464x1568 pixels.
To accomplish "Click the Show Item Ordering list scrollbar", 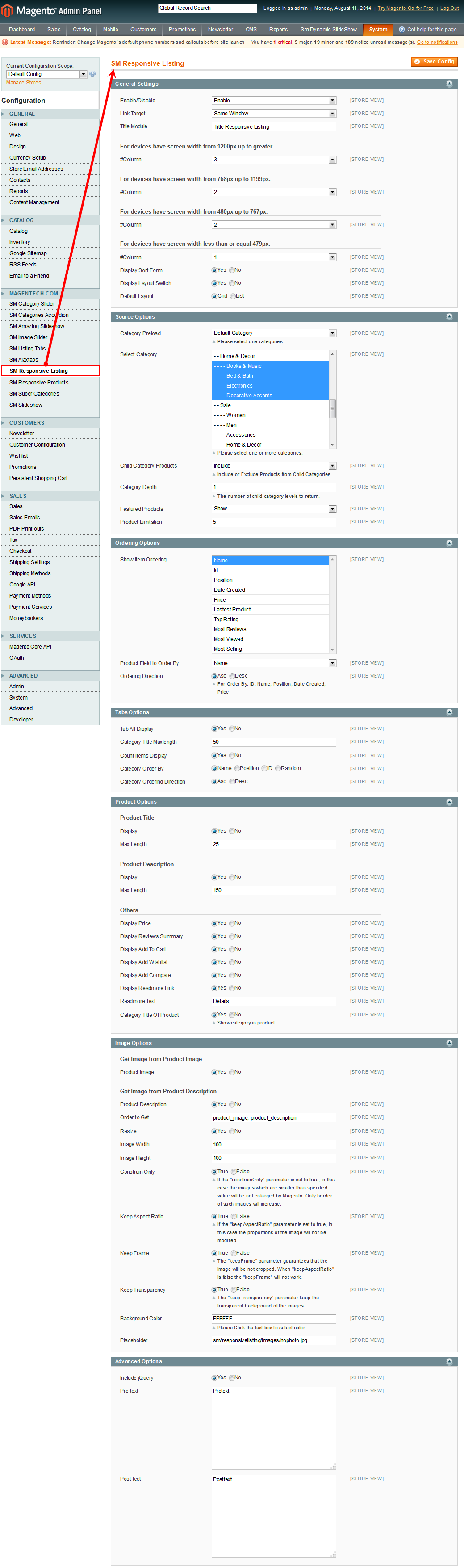I will coord(333,604).
